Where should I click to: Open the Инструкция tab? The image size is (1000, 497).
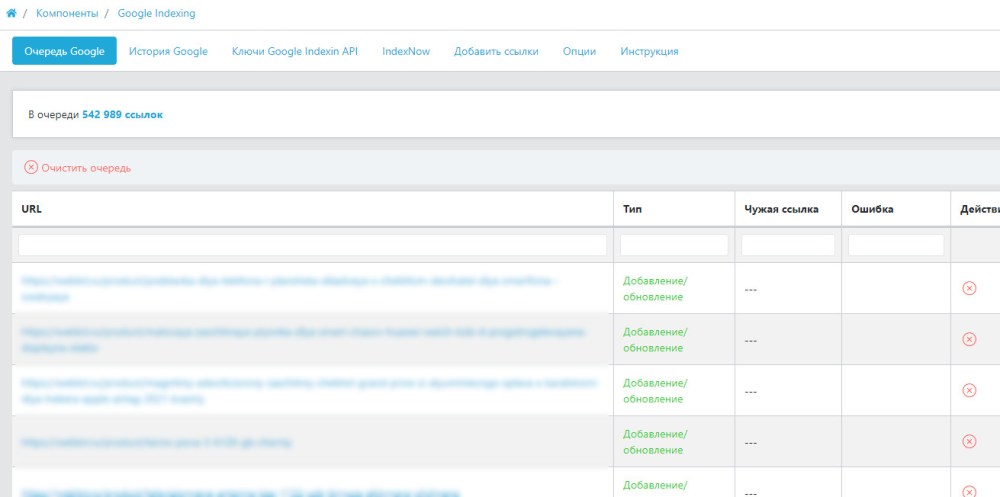[x=649, y=52]
